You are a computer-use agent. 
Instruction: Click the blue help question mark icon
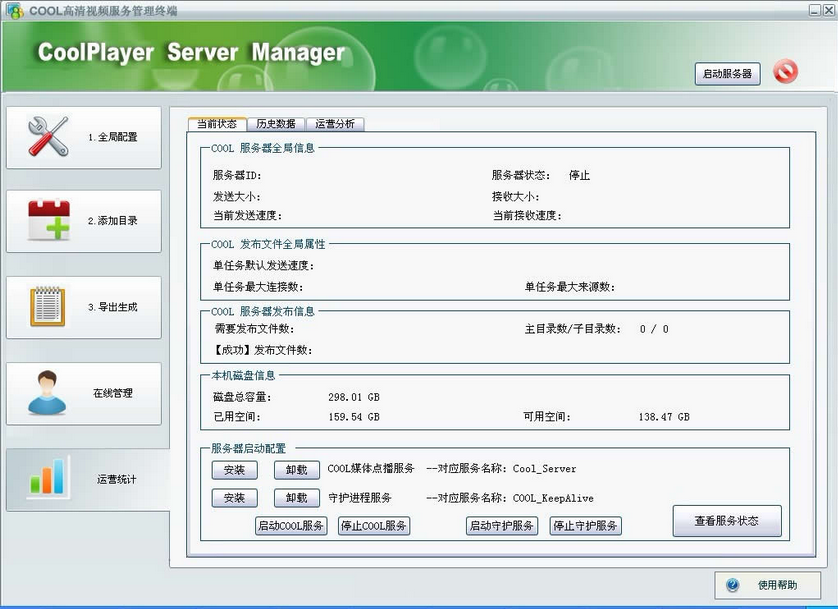point(733,585)
